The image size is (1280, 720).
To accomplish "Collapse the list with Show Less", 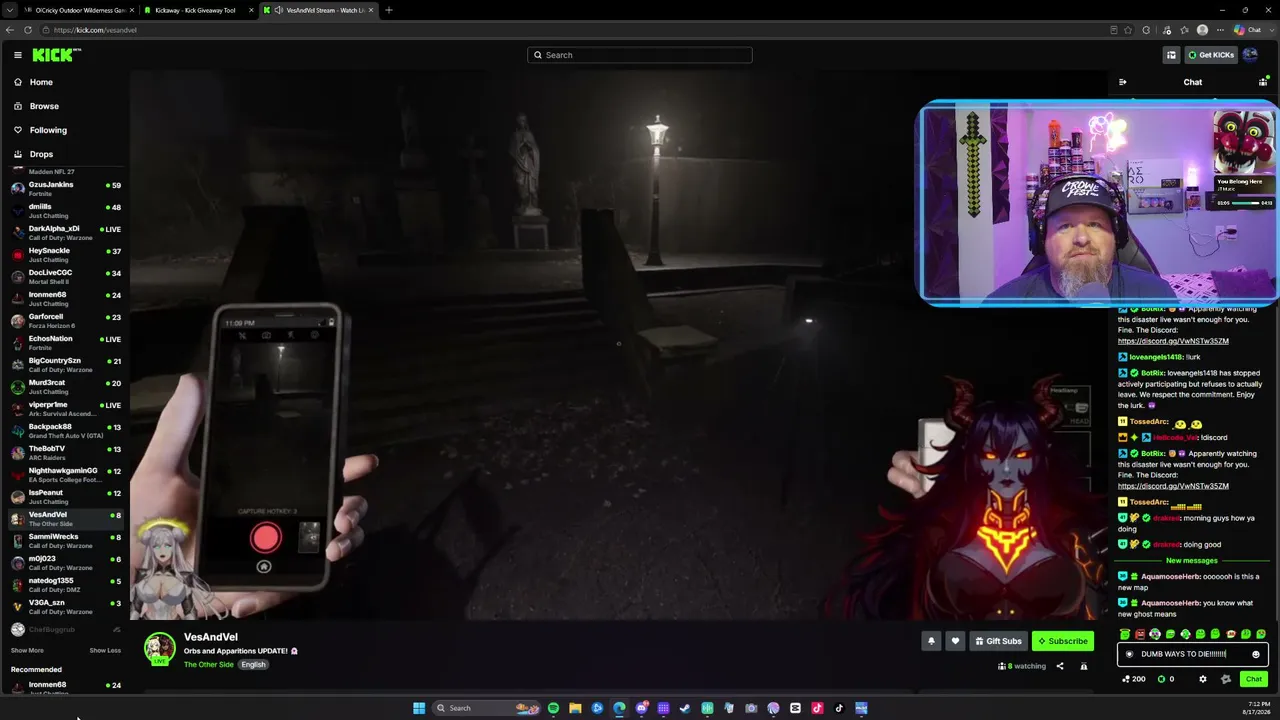I will (x=105, y=650).
